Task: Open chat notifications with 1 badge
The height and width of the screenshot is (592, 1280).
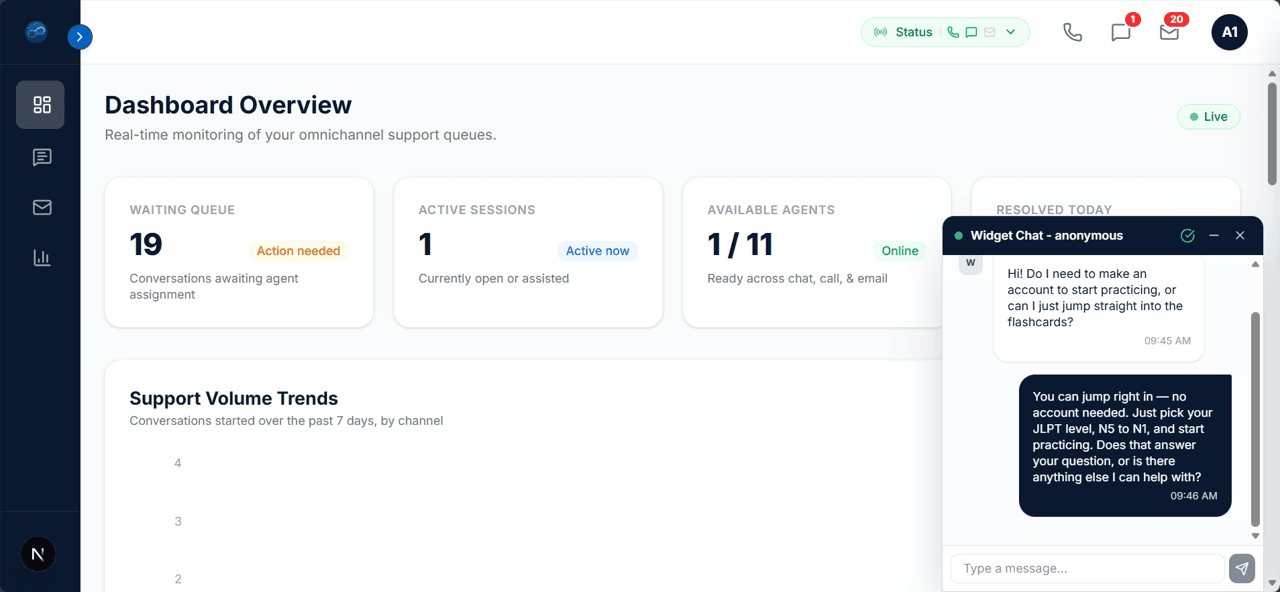Action: (x=1121, y=32)
